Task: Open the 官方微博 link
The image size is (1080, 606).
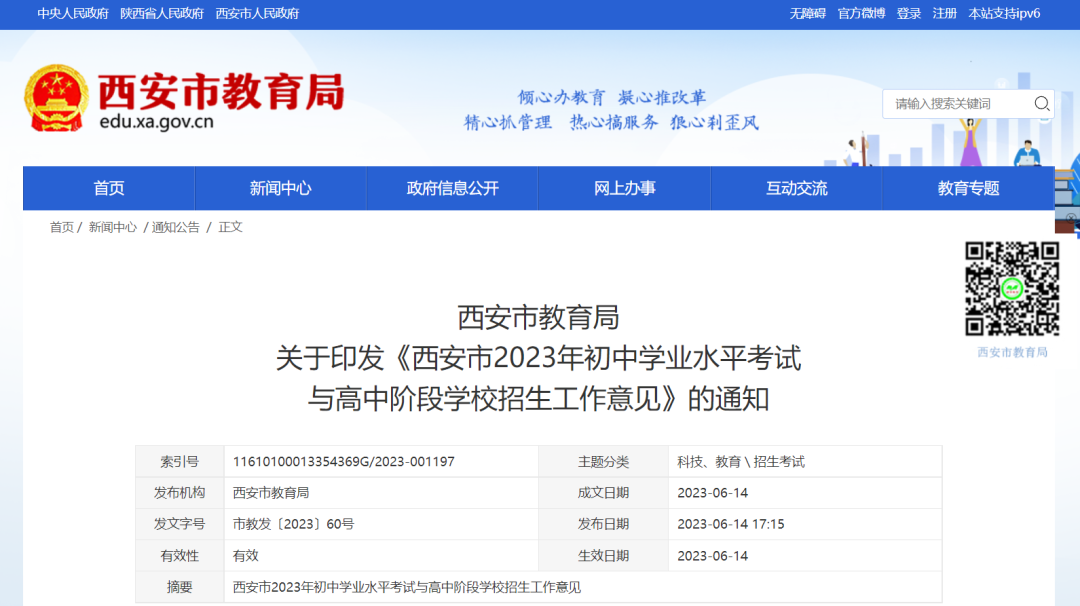Action: pos(861,14)
